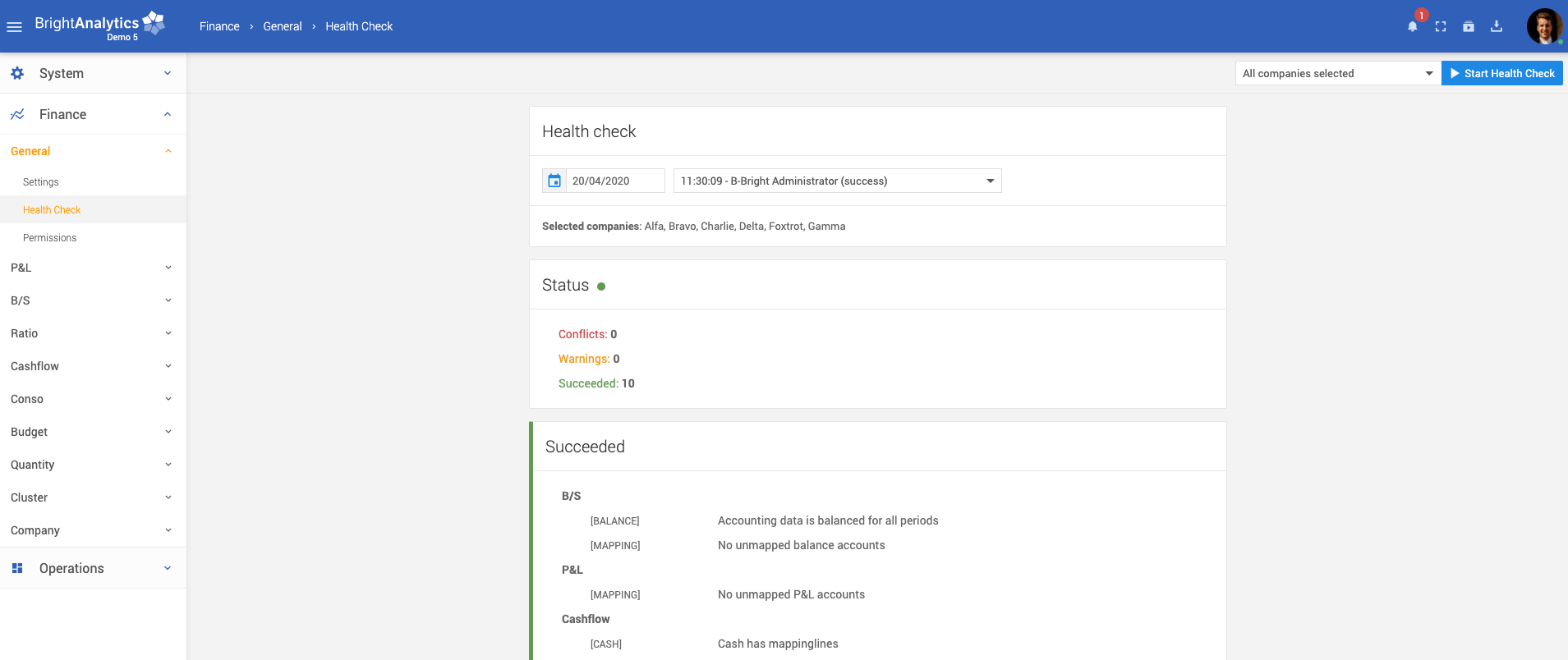Click the download icon in header
This screenshot has width=1568, height=660.
click(1497, 26)
